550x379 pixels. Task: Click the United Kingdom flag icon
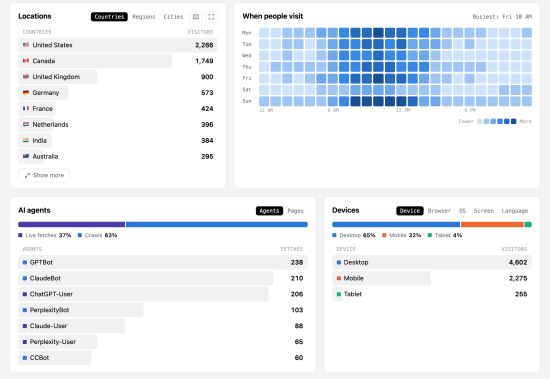[26, 77]
